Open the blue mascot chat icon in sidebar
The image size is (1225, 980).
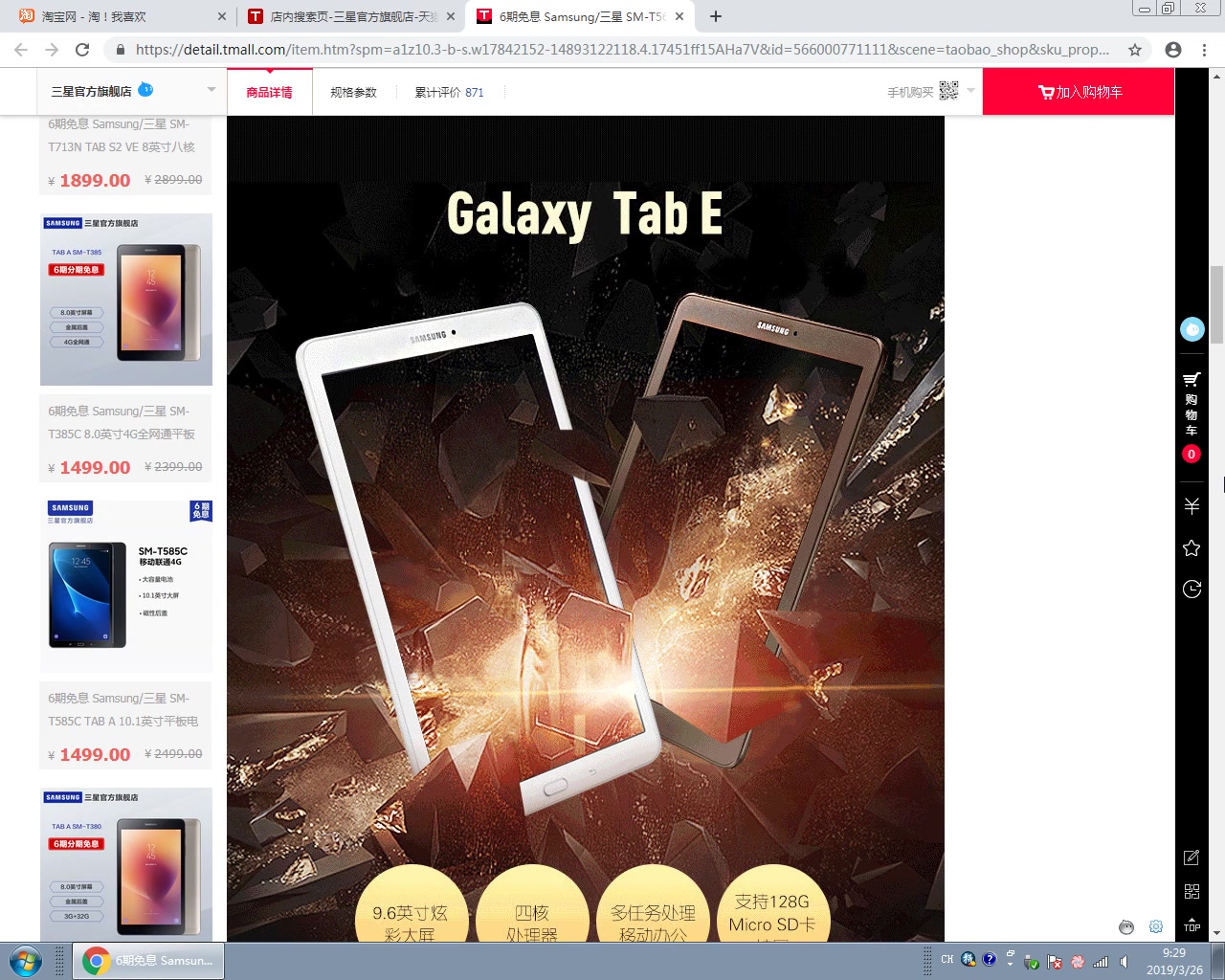pos(1192,329)
